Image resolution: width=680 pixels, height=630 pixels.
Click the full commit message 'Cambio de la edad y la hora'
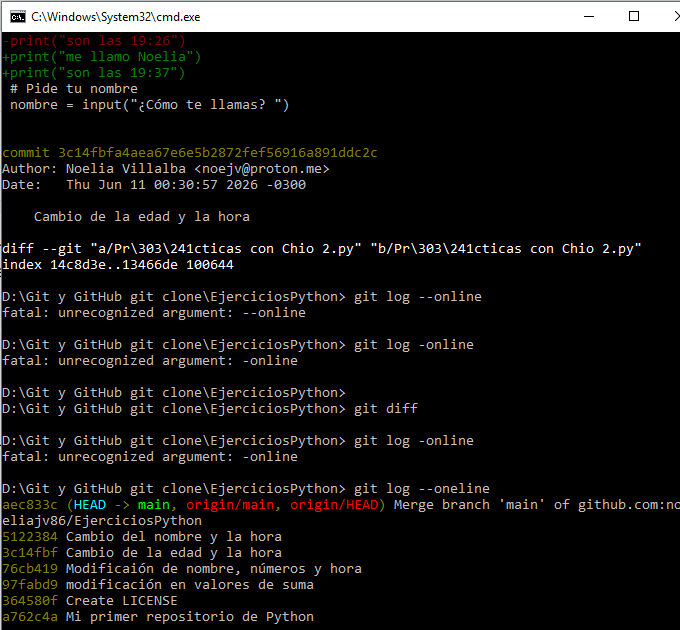tap(142, 217)
